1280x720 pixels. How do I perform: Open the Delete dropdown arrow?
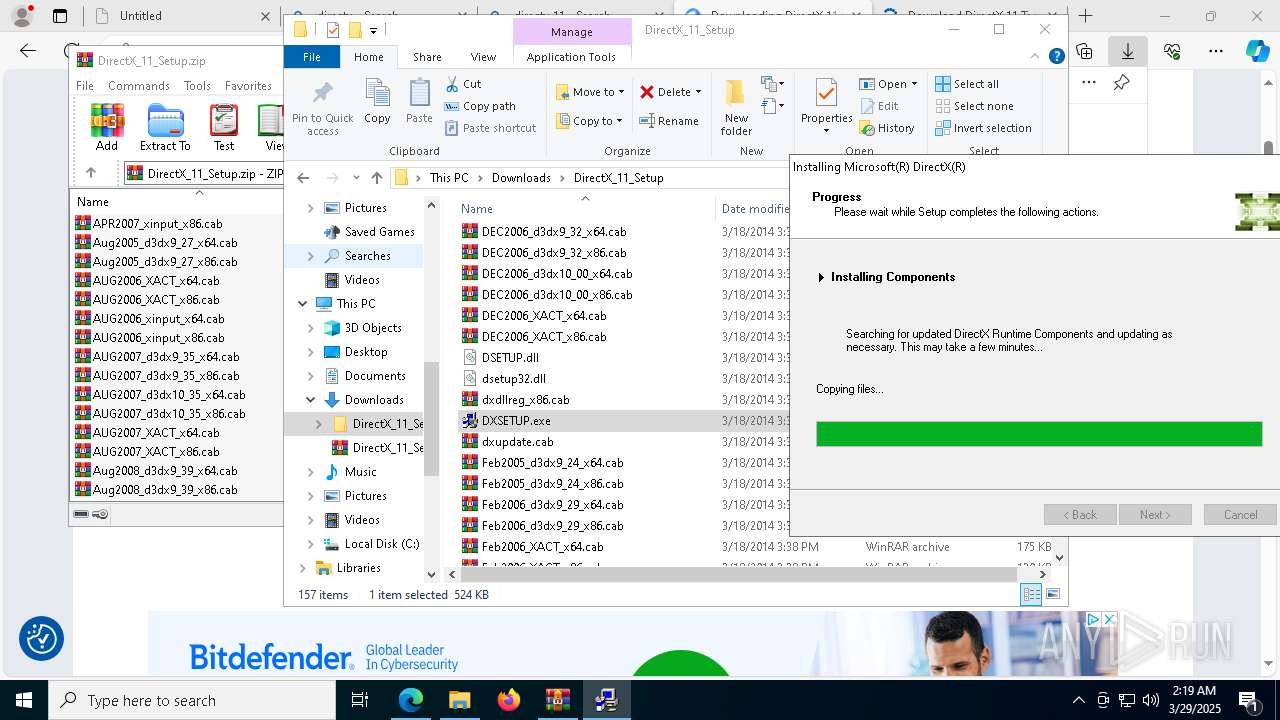click(x=698, y=92)
